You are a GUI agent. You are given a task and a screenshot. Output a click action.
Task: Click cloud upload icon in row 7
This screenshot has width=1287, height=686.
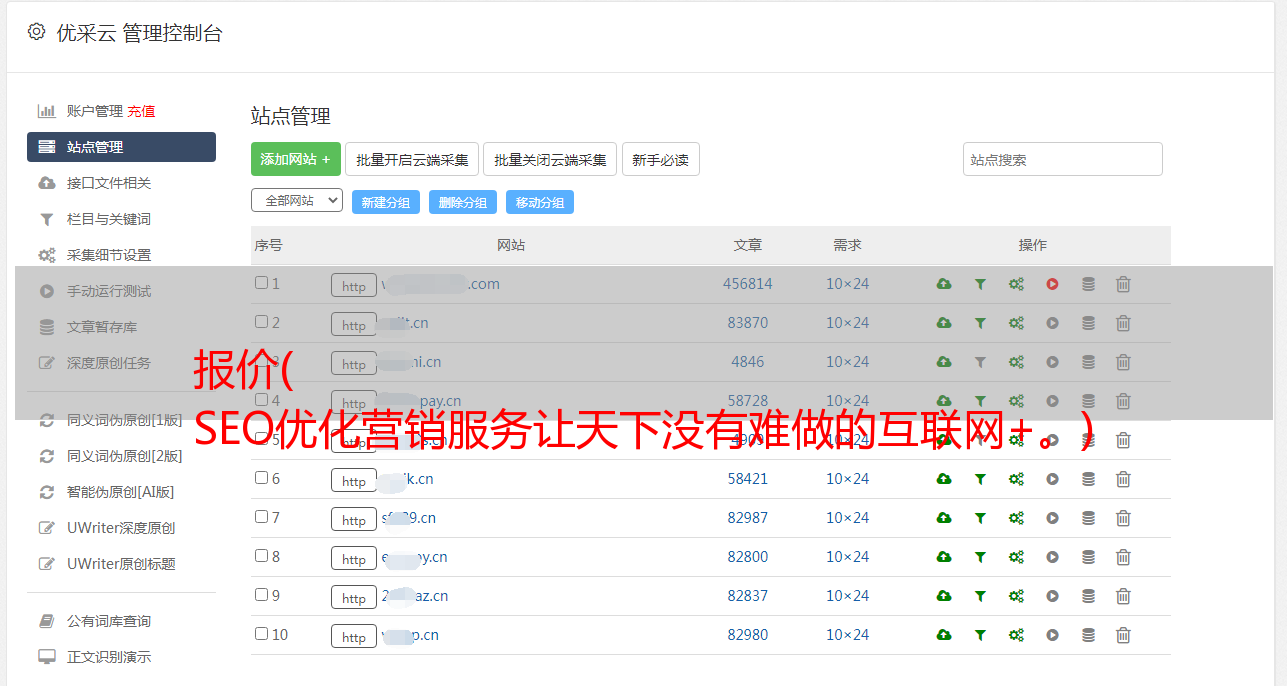pos(944,518)
